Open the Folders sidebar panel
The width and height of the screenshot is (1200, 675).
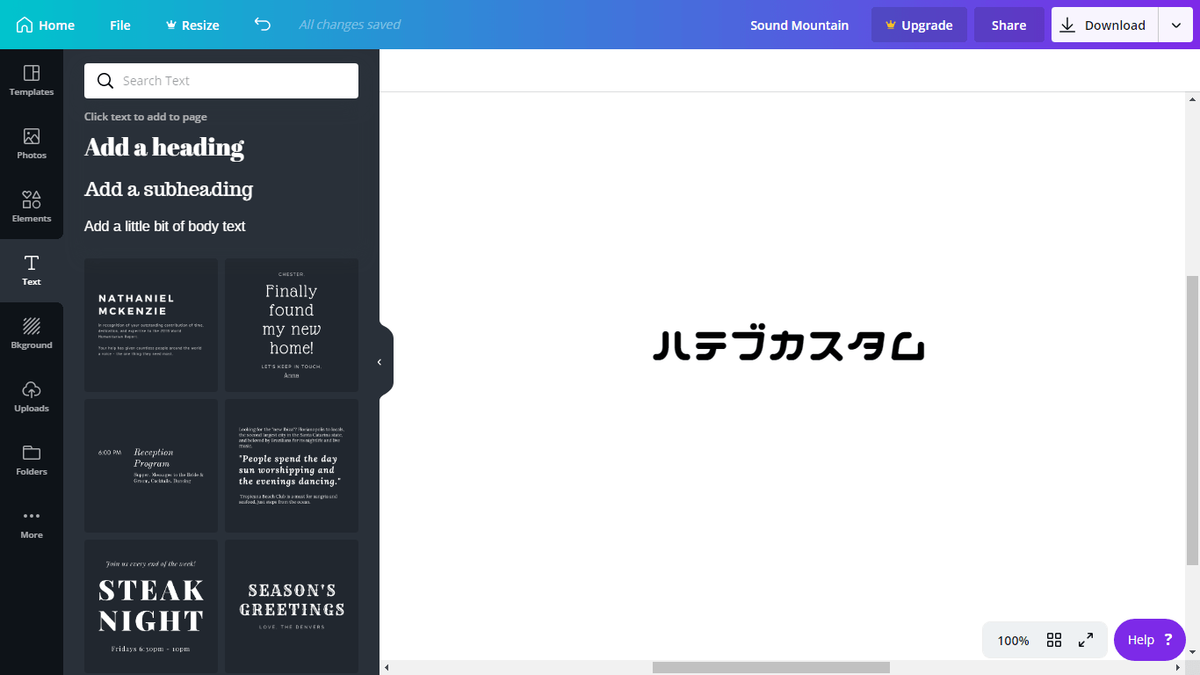pyautogui.click(x=31, y=460)
